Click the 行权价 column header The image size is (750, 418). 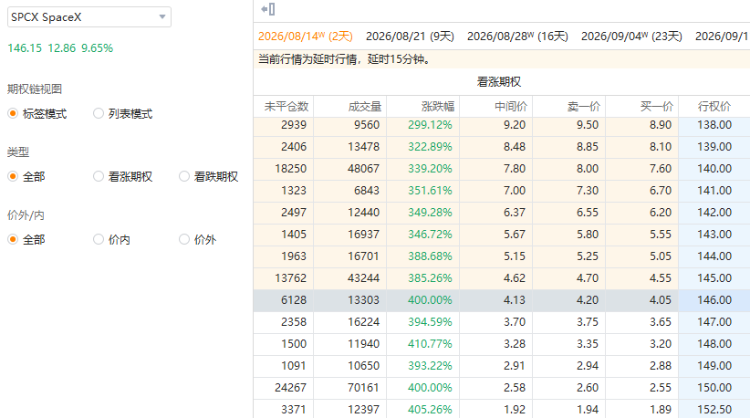(714, 106)
